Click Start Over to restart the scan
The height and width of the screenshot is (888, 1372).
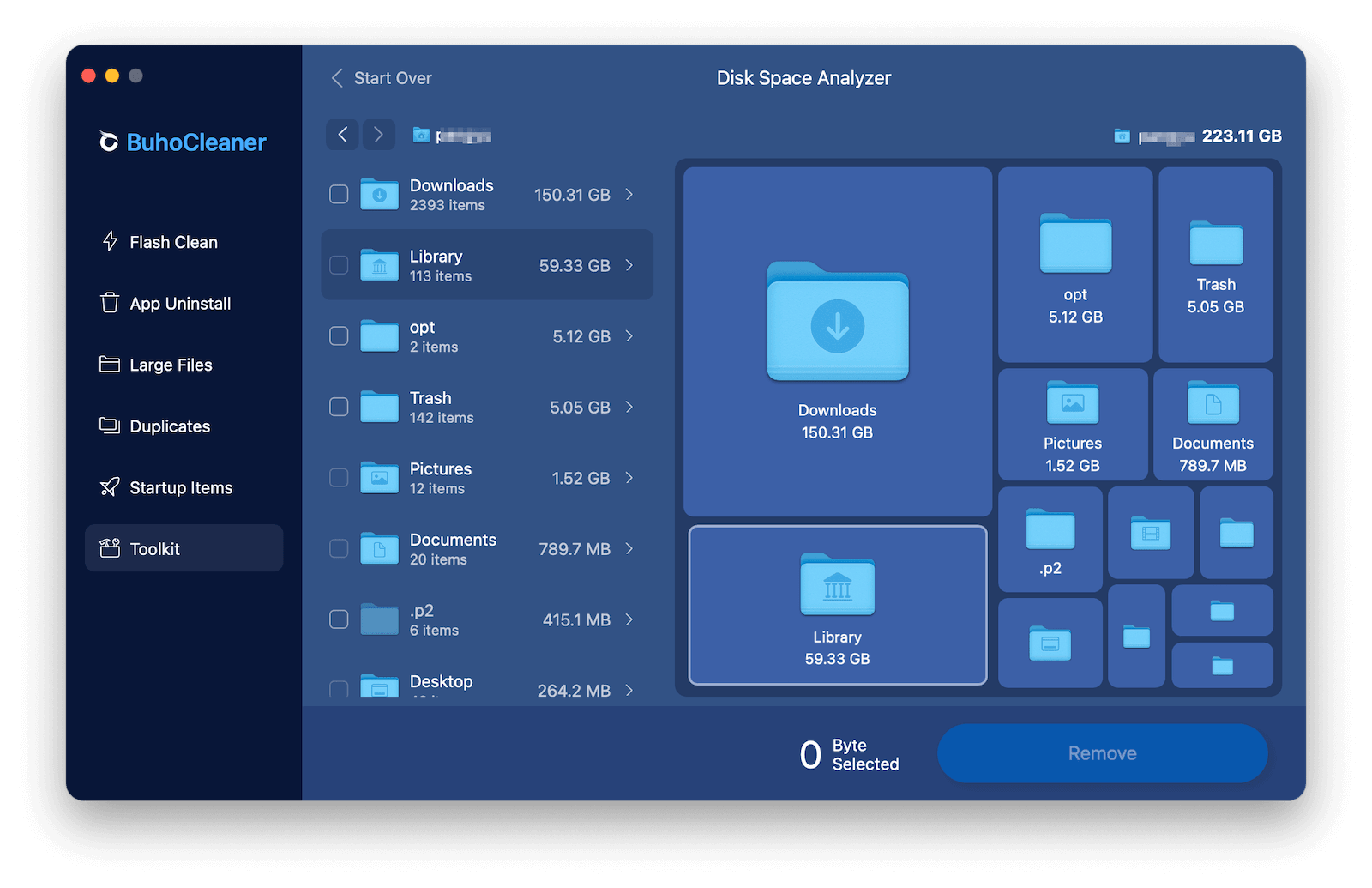[381, 77]
